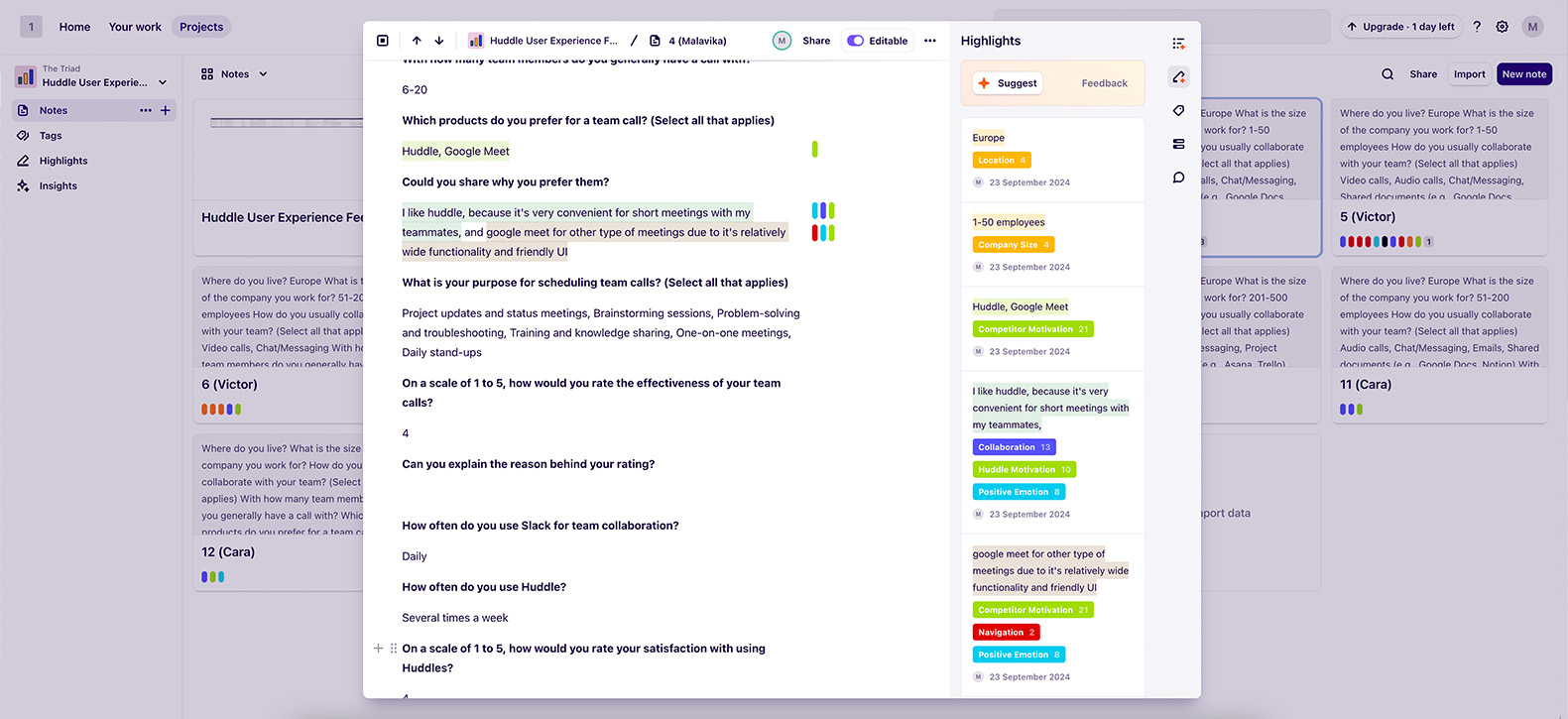Image resolution: width=1568 pixels, height=719 pixels.
Task: Open the '11 (Cara)' note card
Action: tap(1439, 344)
